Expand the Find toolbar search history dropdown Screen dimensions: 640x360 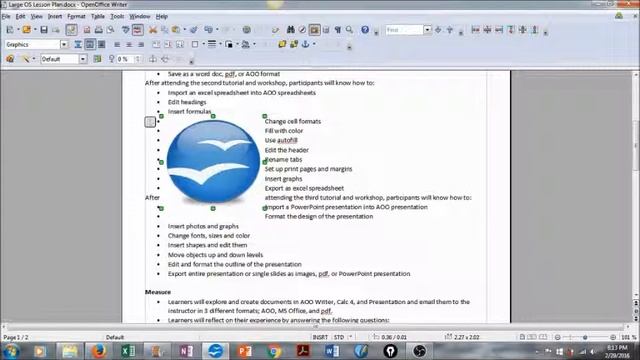point(427,30)
